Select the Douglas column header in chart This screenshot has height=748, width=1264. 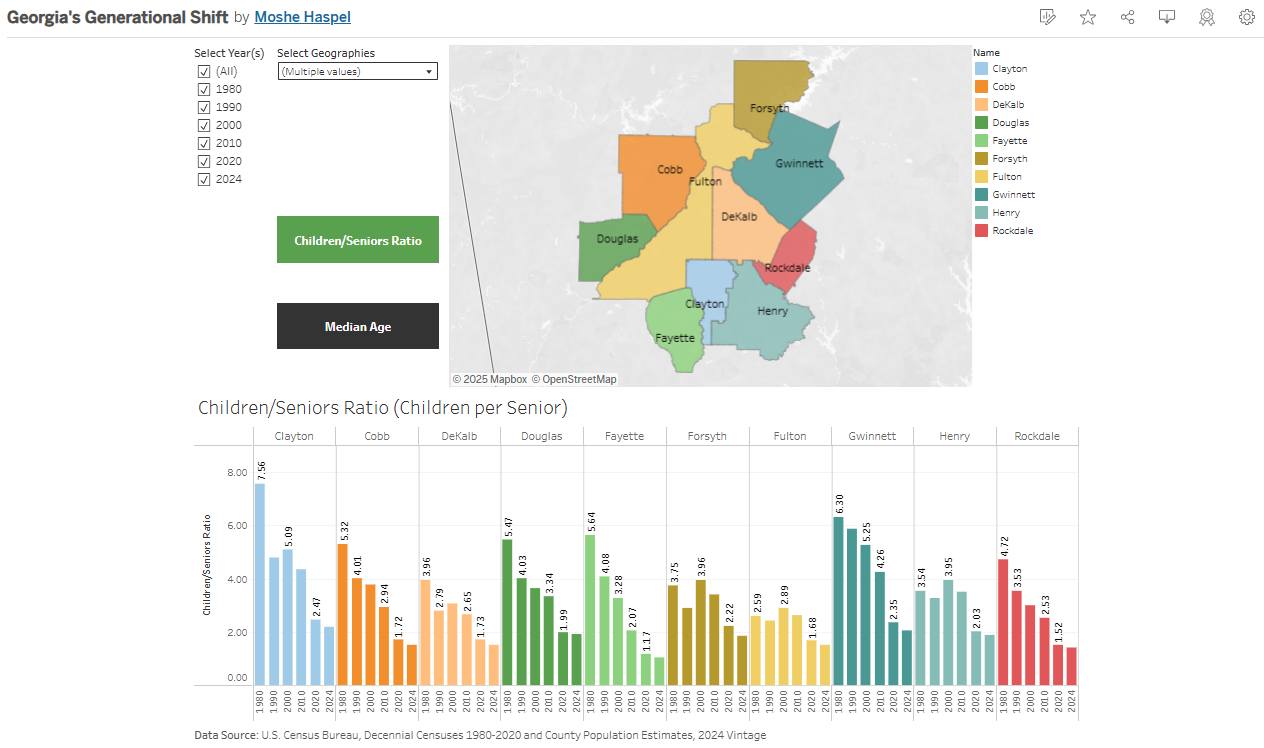pos(542,436)
